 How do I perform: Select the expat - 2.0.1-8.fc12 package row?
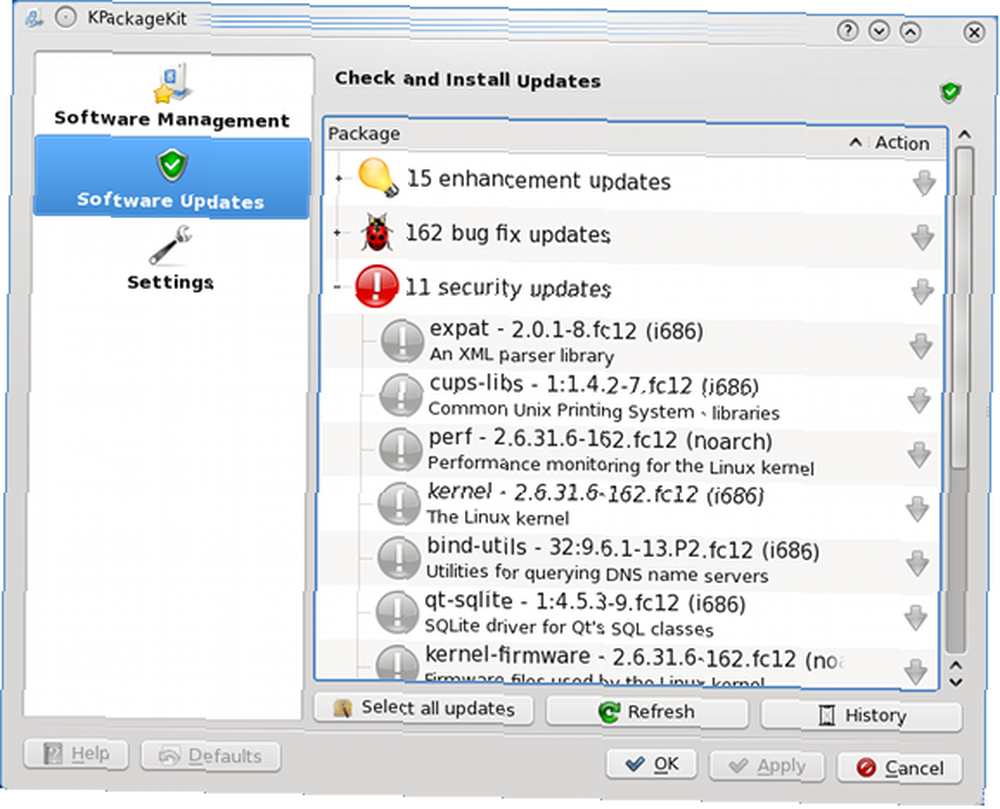click(631, 343)
